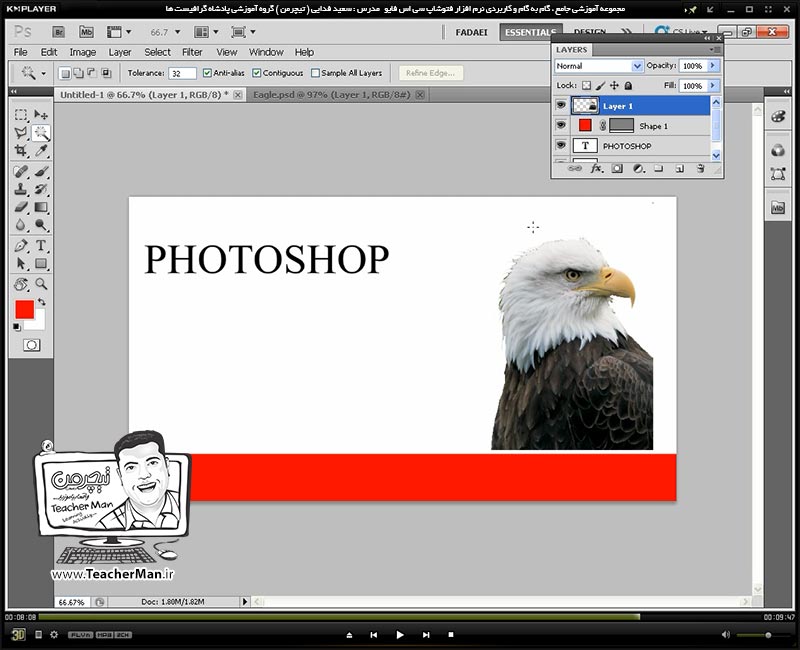Stop playback in KMPlayer

(451, 635)
